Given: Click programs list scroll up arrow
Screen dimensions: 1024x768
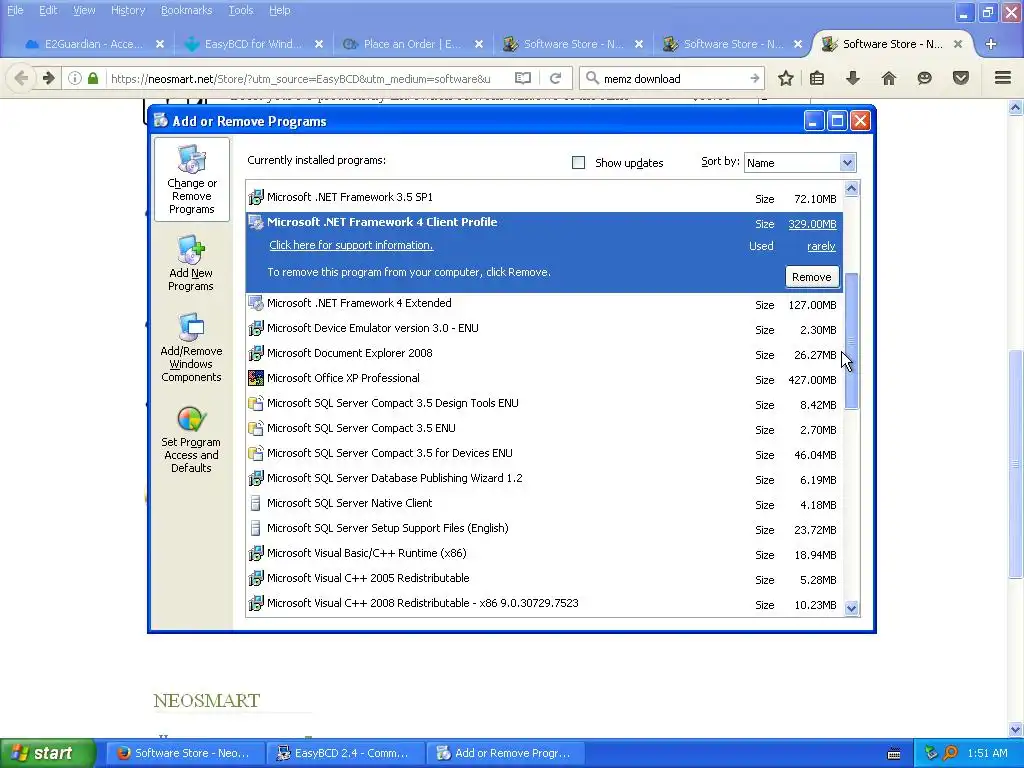Looking at the screenshot, I should tap(852, 189).
